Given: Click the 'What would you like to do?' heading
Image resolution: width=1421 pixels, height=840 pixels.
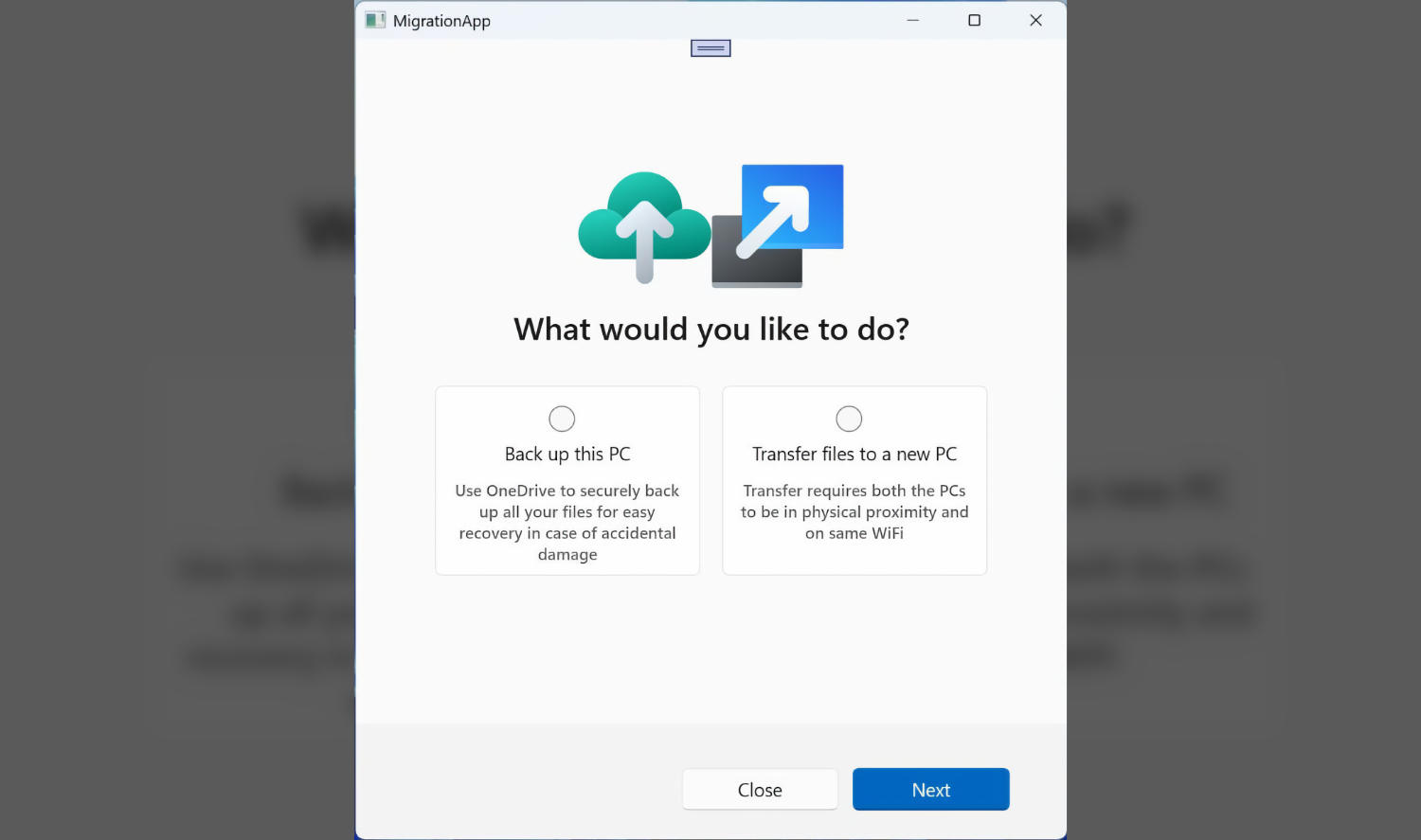Looking at the screenshot, I should tap(711, 330).
